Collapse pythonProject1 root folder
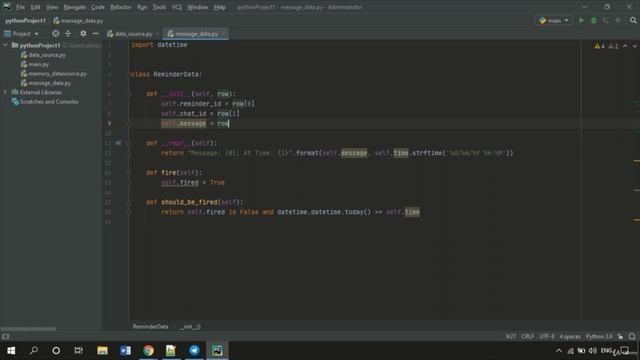Viewport: 640px width, 360px height. [5, 45]
